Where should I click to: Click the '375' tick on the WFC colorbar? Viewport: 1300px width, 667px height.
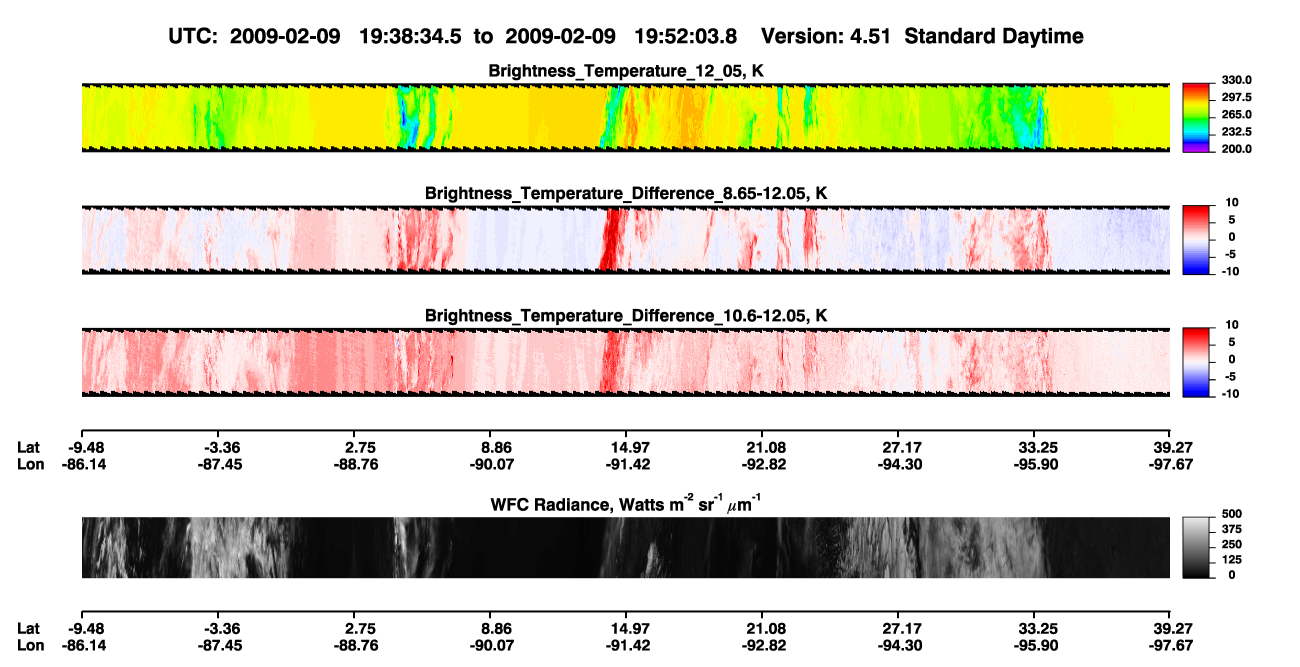tap(1232, 529)
